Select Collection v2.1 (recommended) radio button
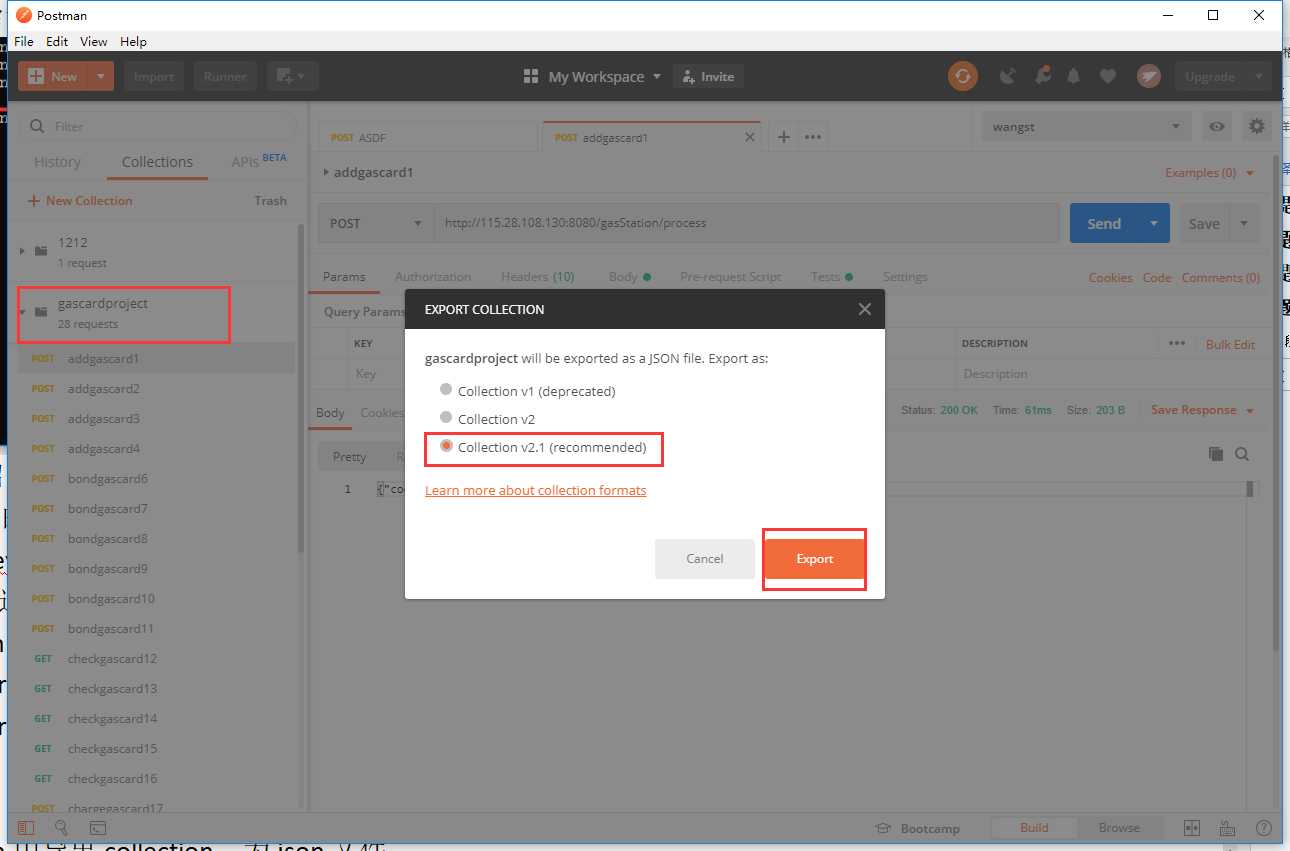 pyautogui.click(x=446, y=446)
